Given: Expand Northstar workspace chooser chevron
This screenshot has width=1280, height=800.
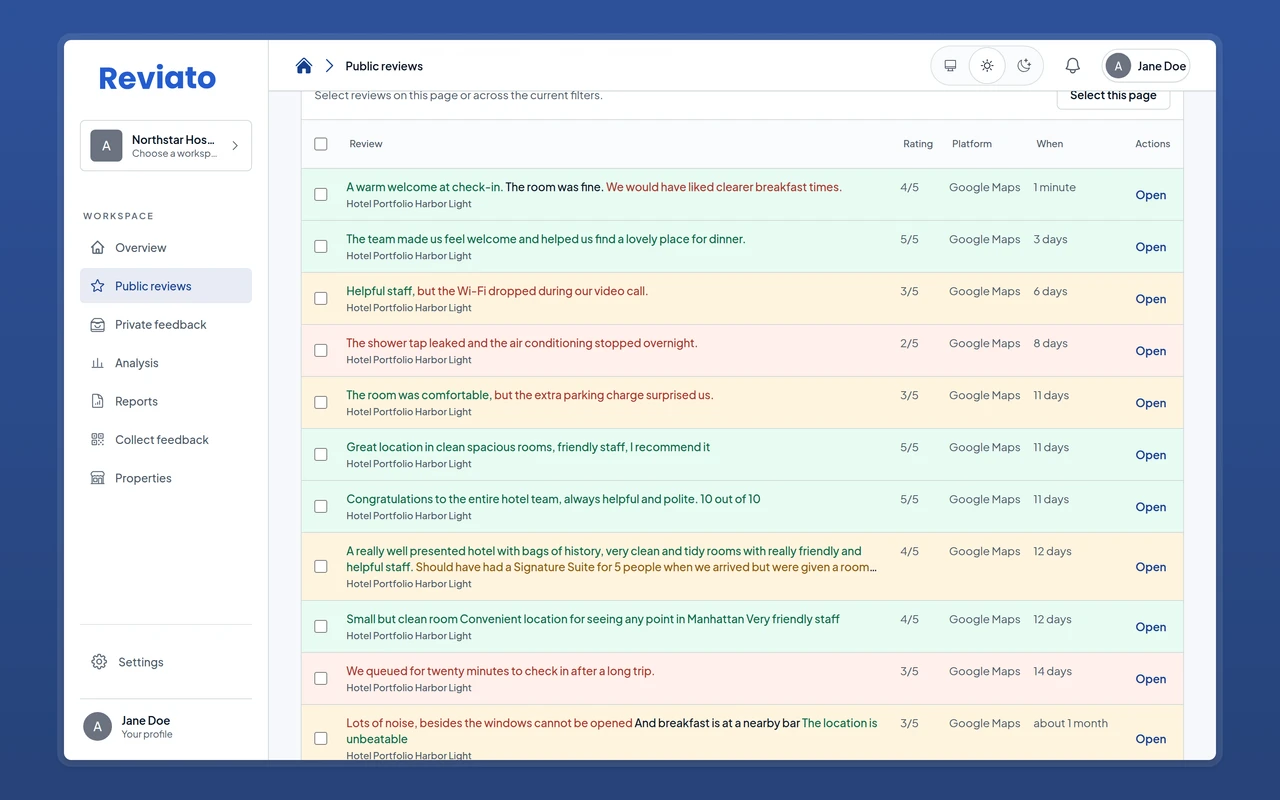Looking at the screenshot, I should (235, 146).
